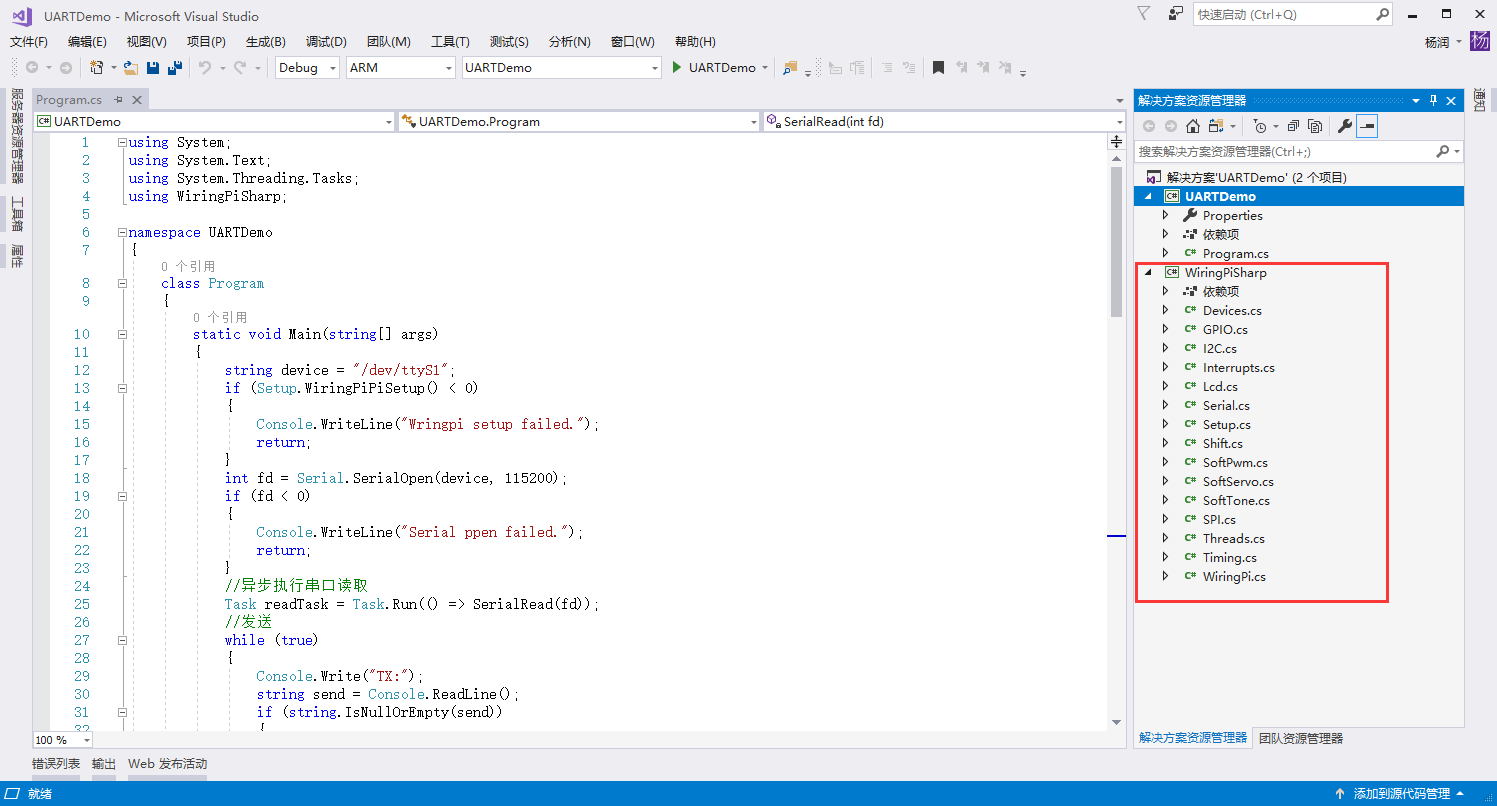Open the 调试(D) menu
The height and width of the screenshot is (806, 1497).
pos(326,42)
